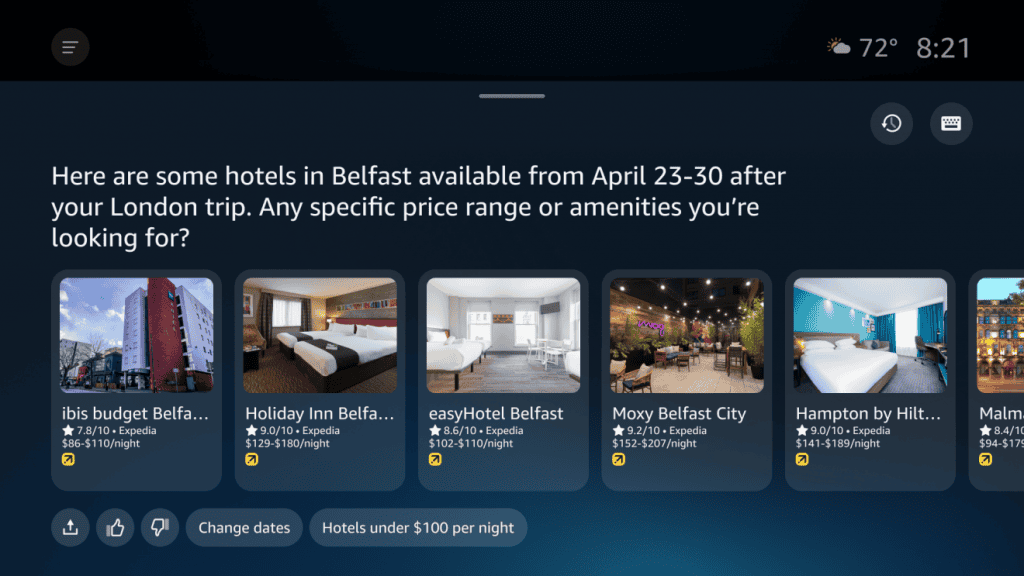Open external link icon on Hampton by Hilton card
The image size is (1024, 576).
tap(803, 460)
